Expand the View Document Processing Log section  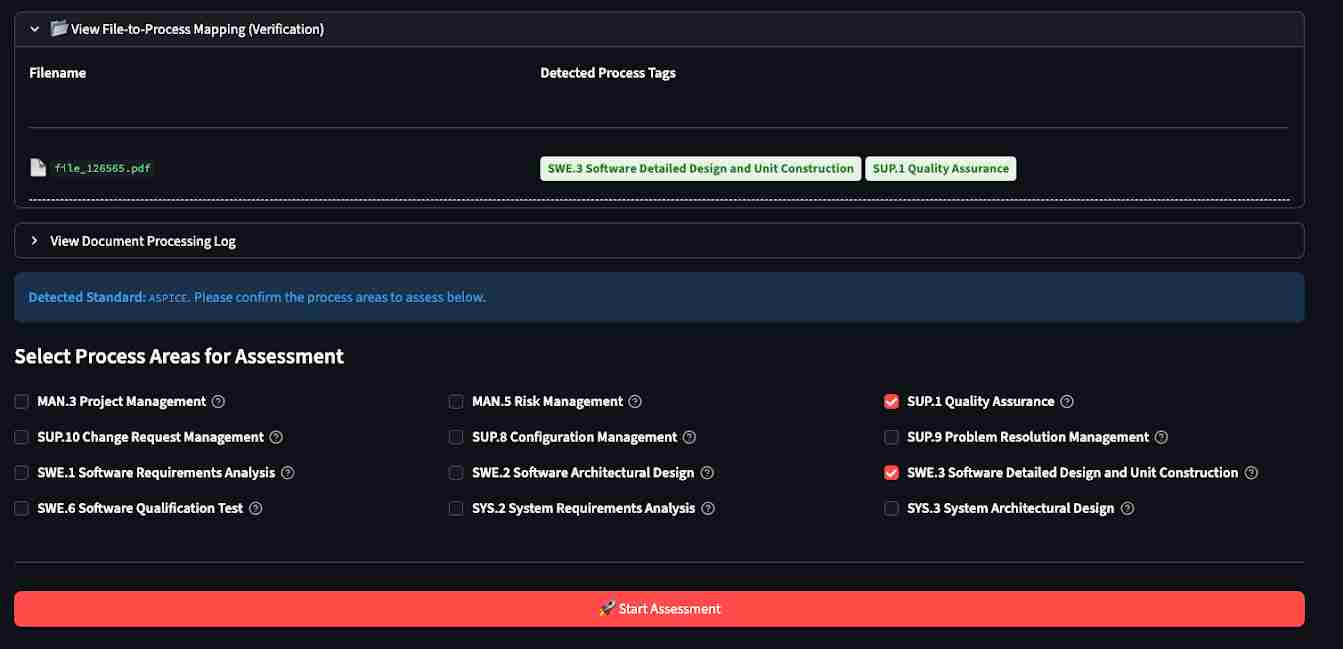(35, 241)
